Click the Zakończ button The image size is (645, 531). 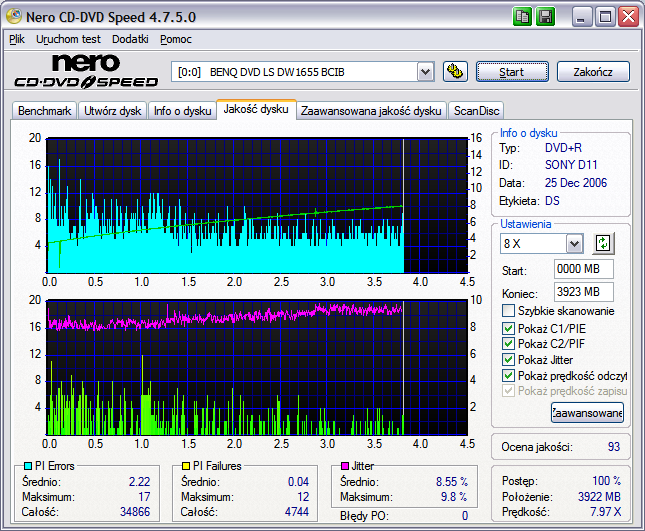pyautogui.click(x=593, y=72)
